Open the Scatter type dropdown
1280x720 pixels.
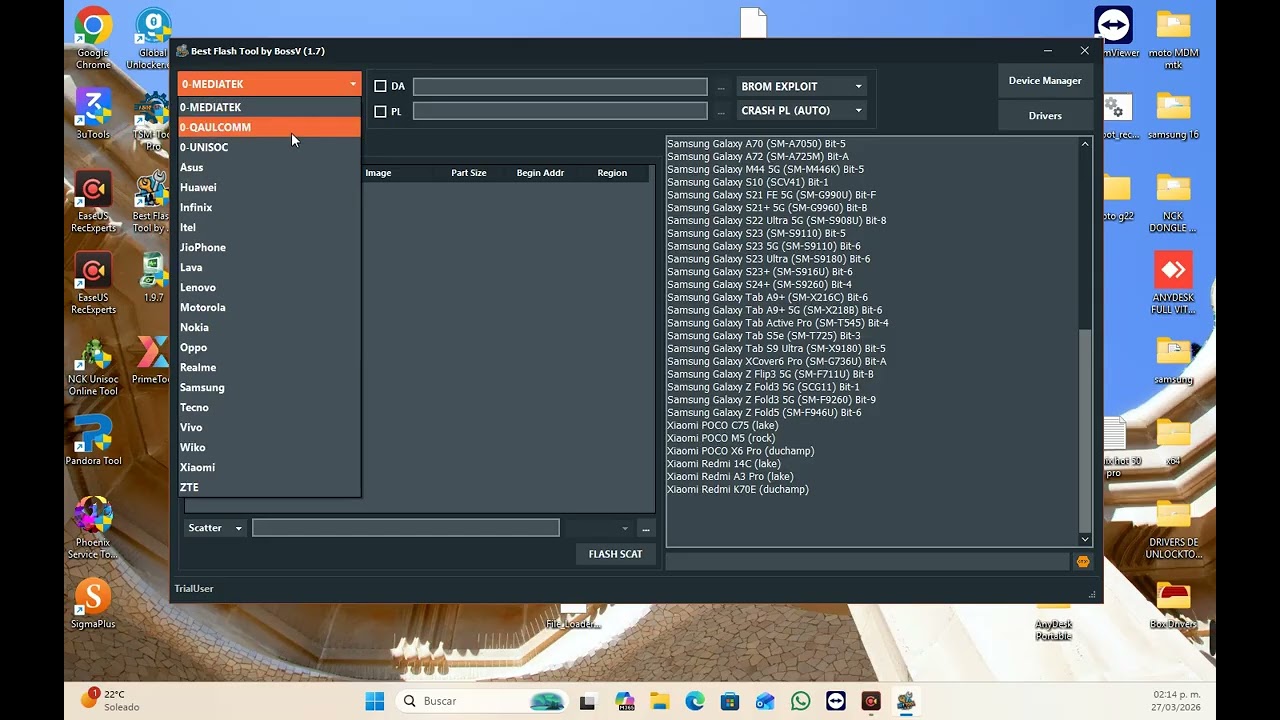pyautogui.click(x=214, y=528)
